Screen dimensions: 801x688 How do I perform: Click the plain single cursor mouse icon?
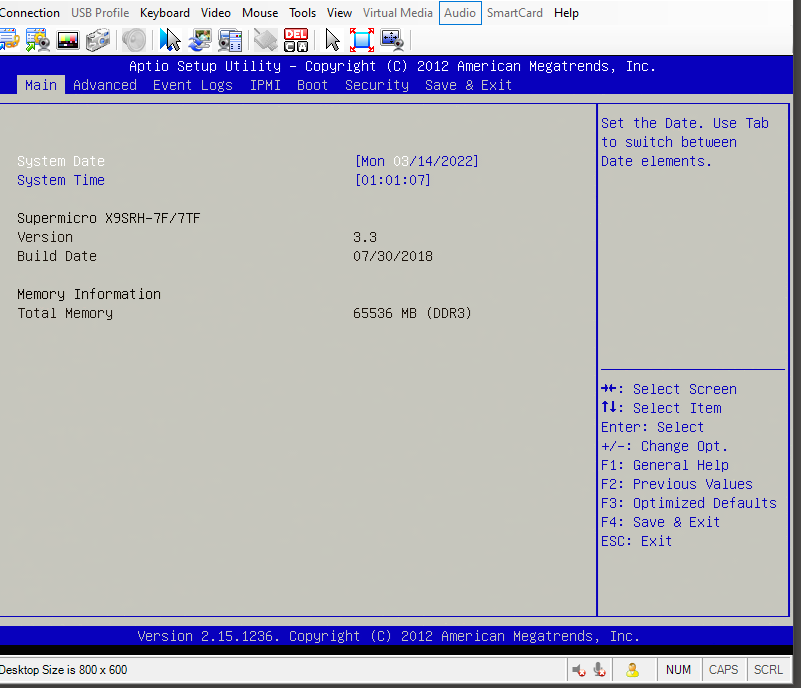(332, 40)
